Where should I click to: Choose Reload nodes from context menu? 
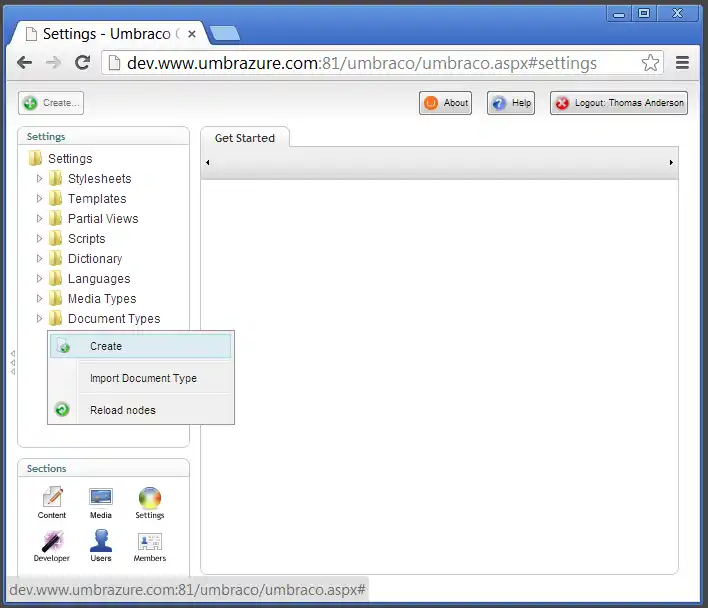click(123, 410)
